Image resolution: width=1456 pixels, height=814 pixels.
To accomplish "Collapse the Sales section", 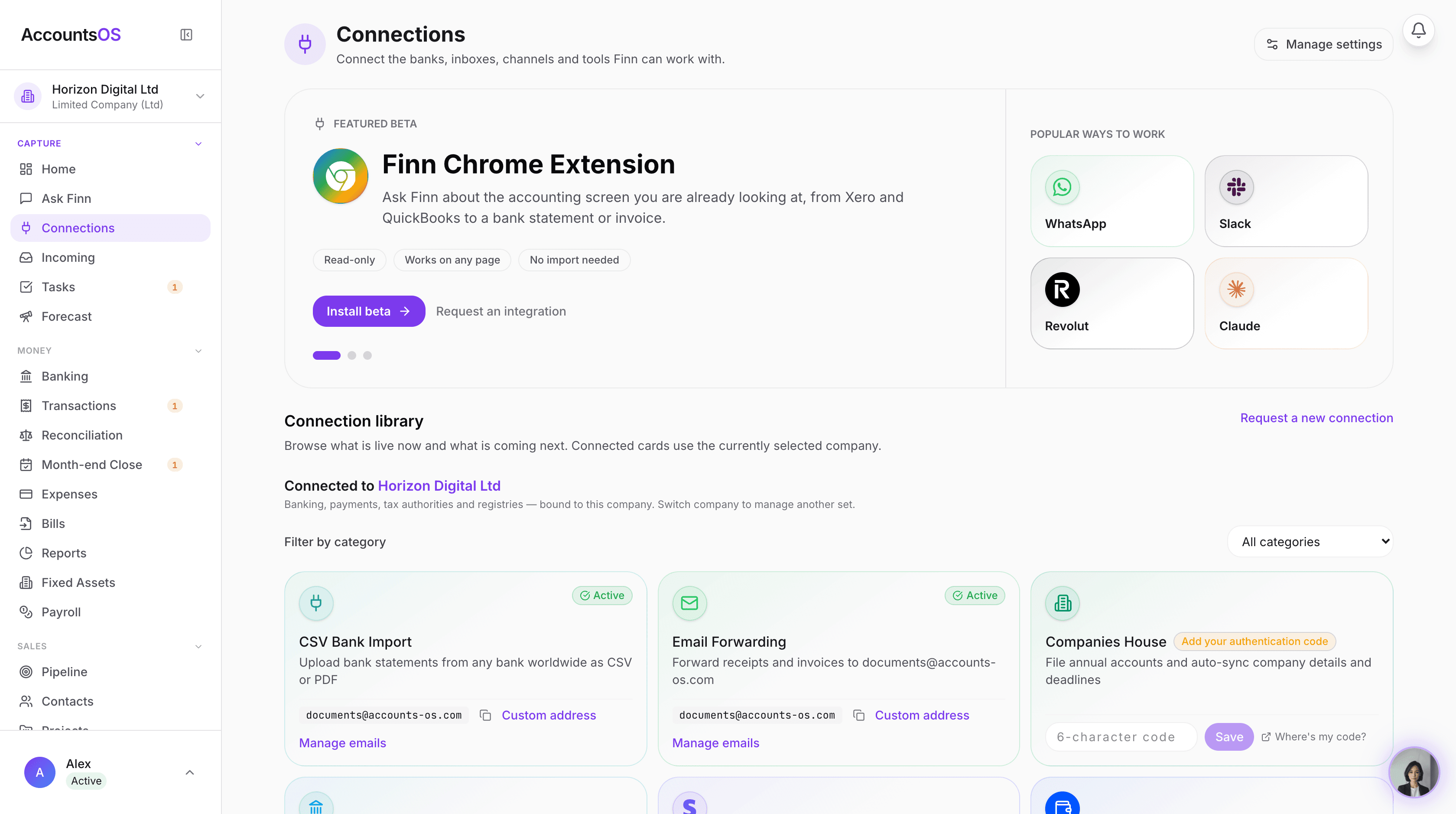I will pyautogui.click(x=198, y=646).
